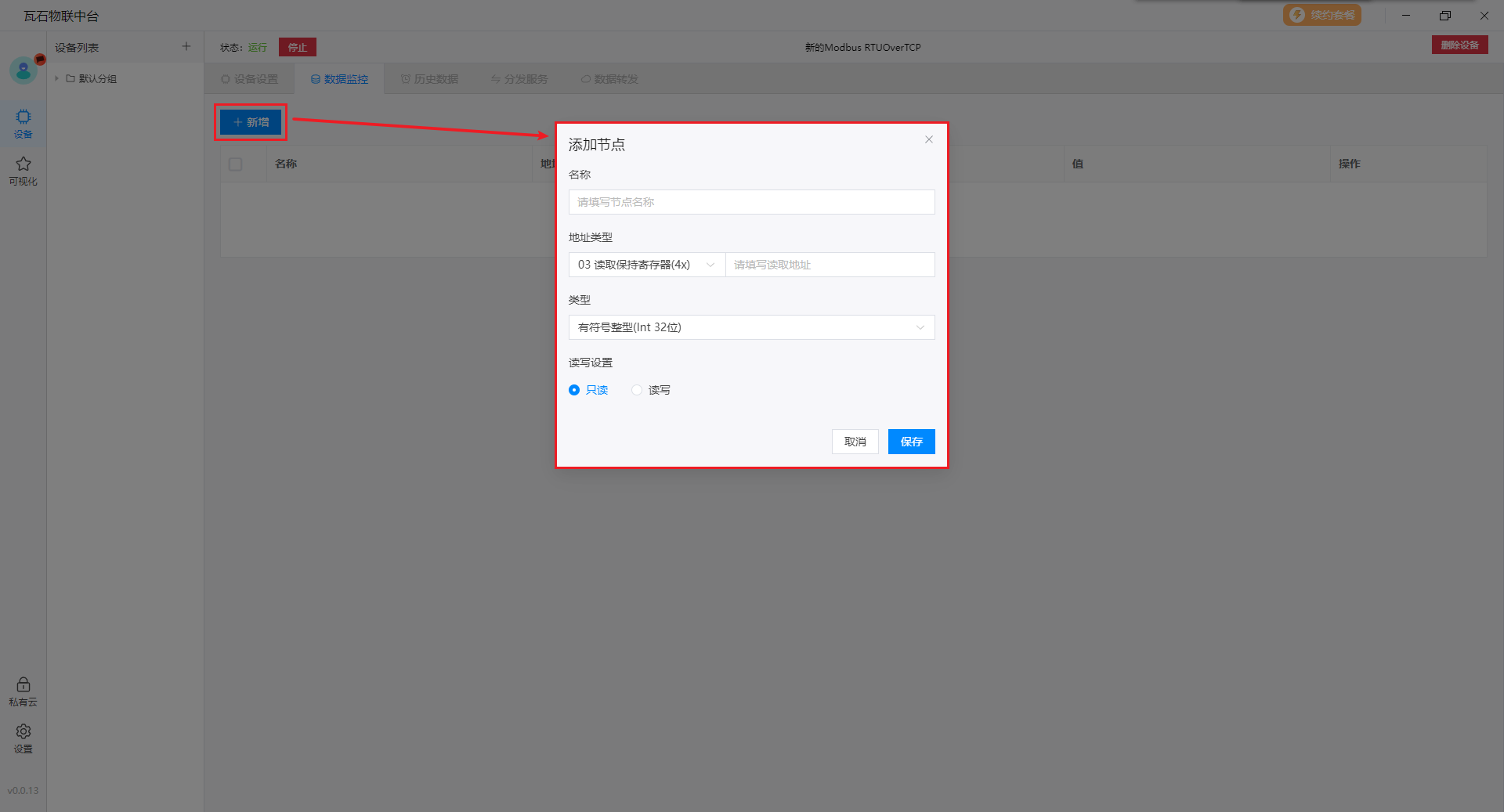Expand the 默认分组 tree folder

(57, 79)
